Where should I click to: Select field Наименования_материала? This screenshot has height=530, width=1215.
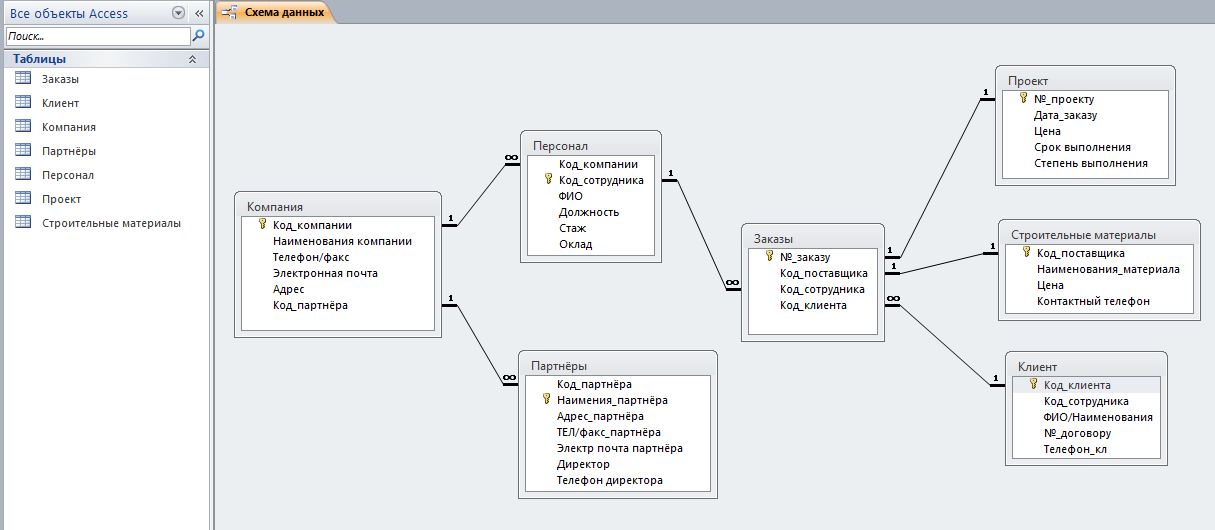[1108, 269]
